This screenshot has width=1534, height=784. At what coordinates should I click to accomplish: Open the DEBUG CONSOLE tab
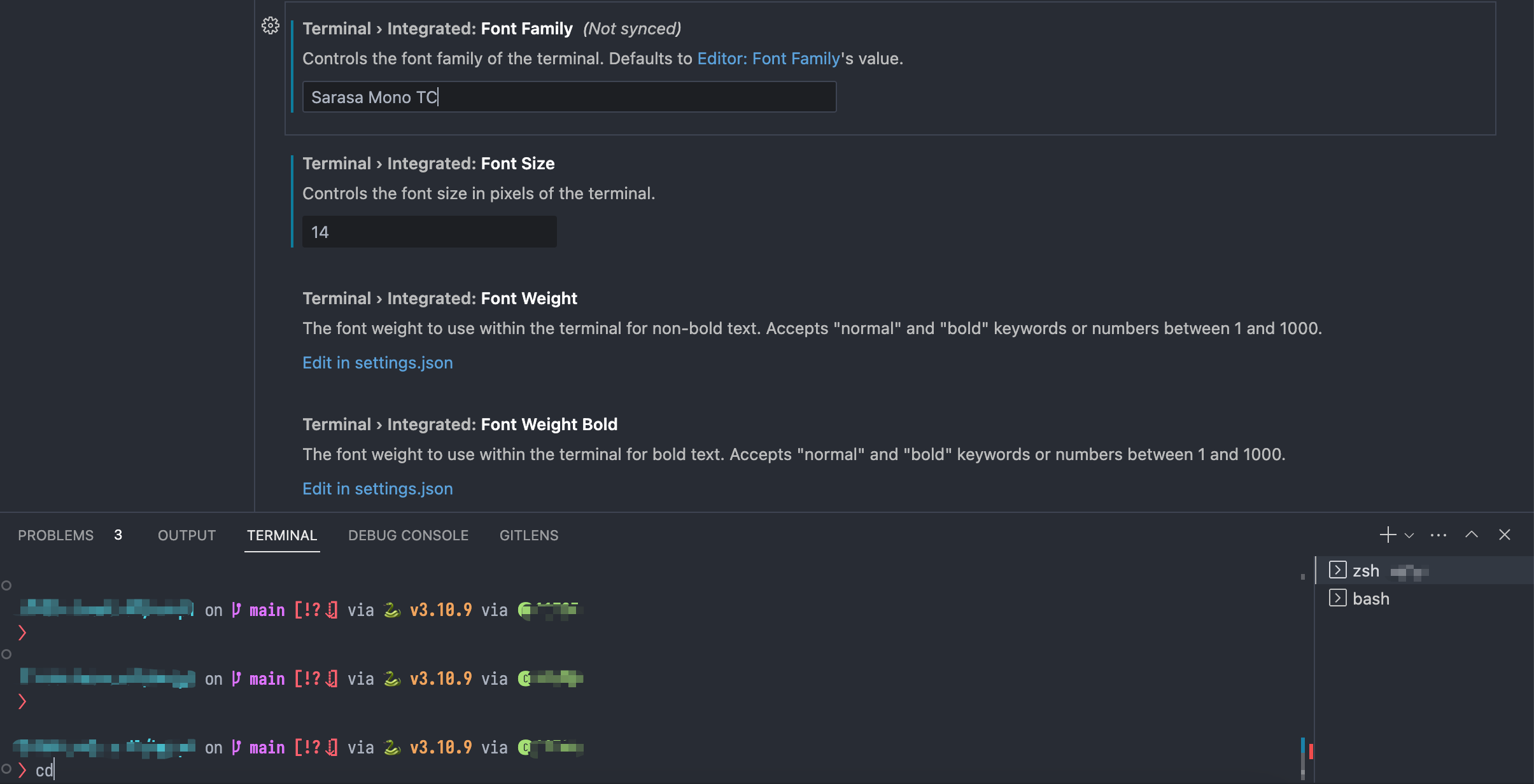tap(408, 535)
